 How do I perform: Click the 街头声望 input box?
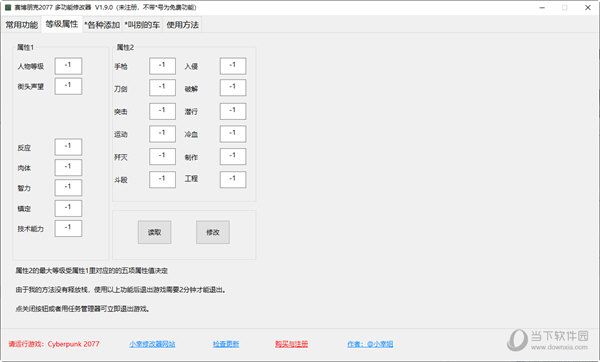(68, 86)
